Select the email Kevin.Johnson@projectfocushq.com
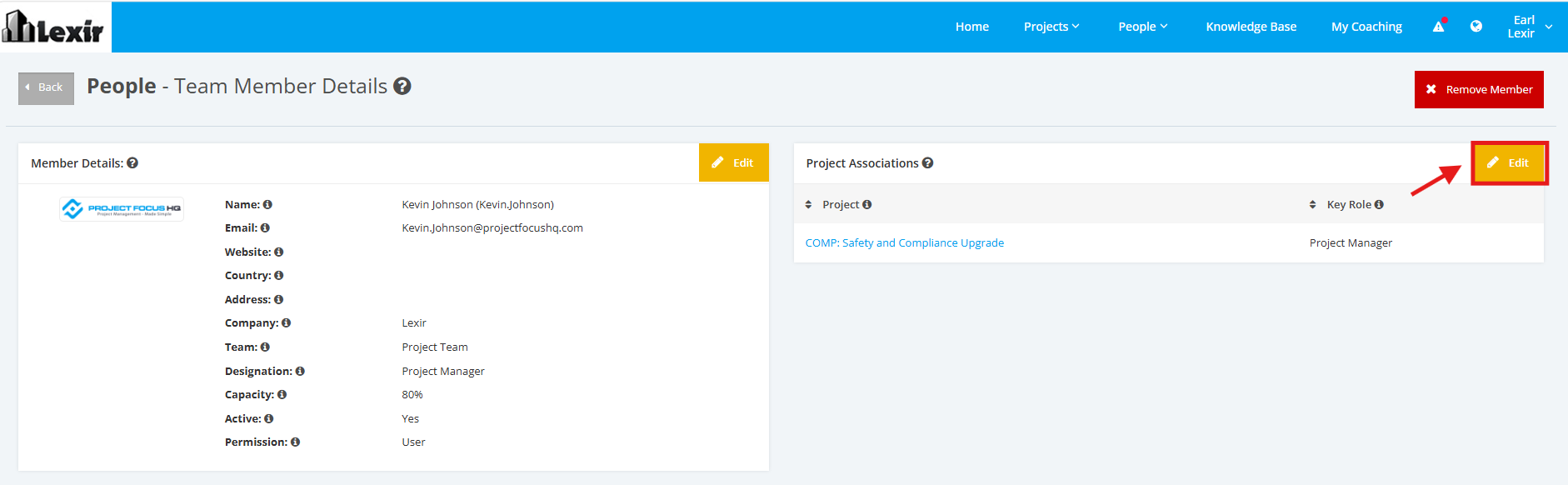This screenshot has height=485, width=1568. 492,227
